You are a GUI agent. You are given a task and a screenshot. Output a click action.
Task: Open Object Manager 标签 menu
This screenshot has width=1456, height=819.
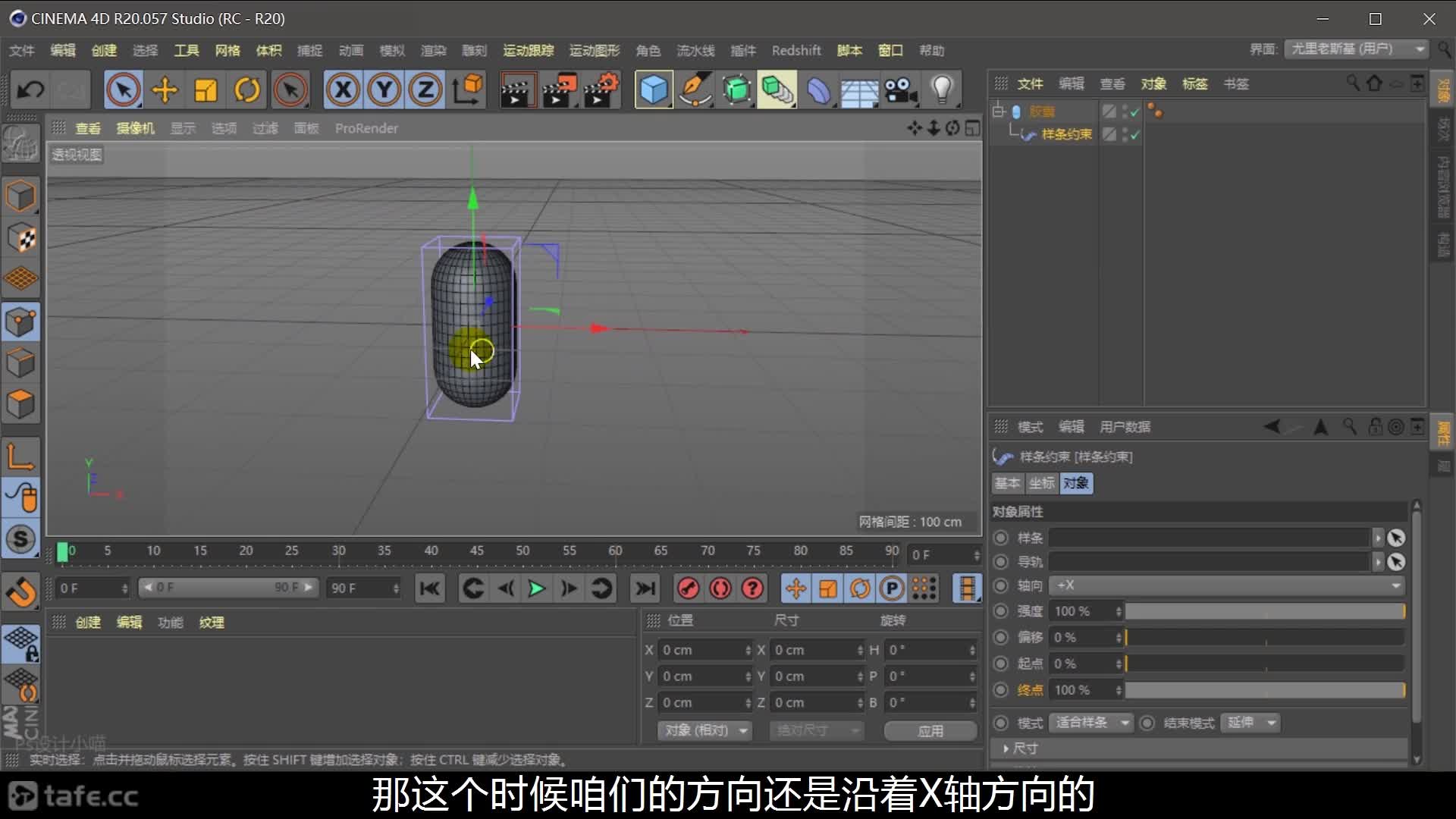[x=1195, y=83]
